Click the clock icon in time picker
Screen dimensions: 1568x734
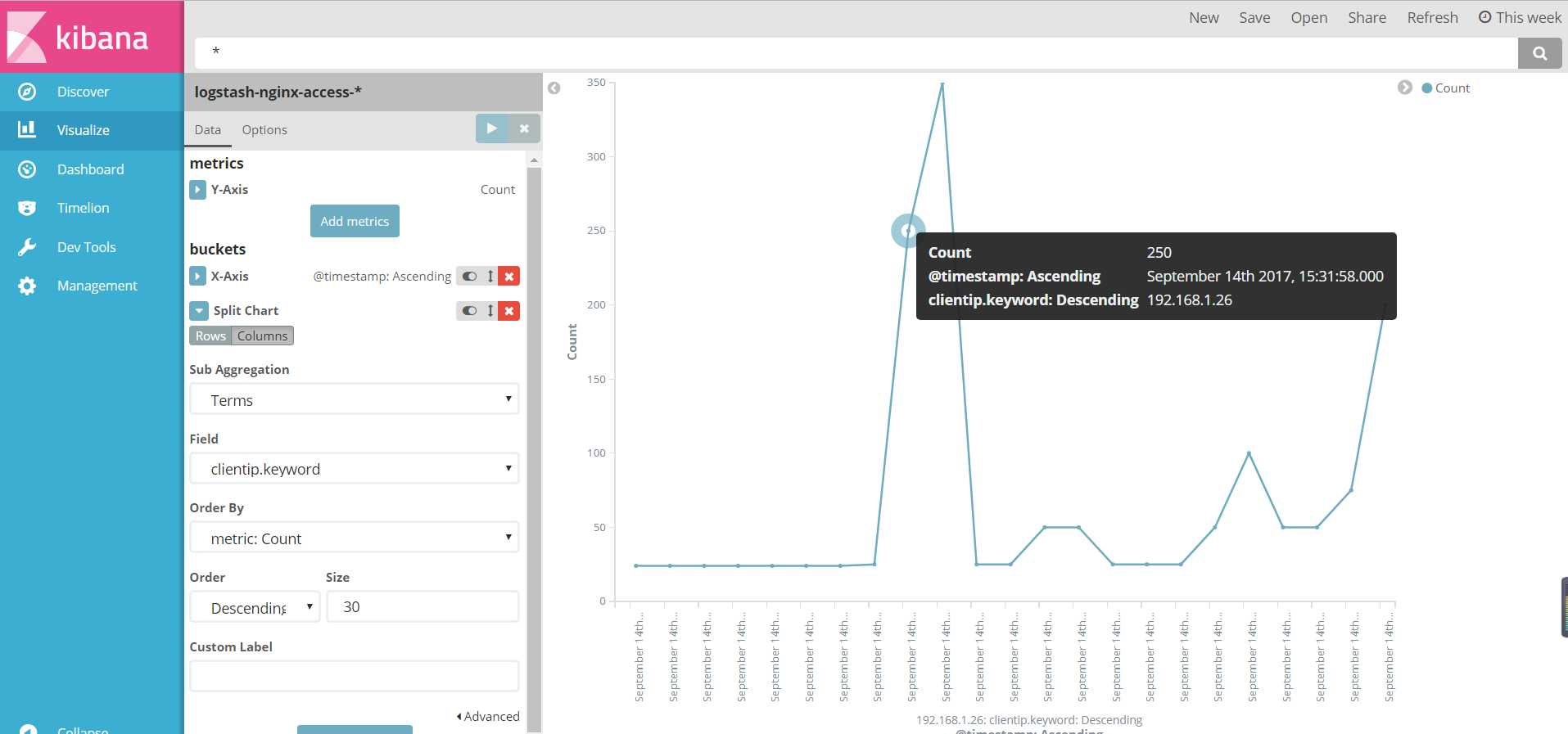(x=1484, y=17)
